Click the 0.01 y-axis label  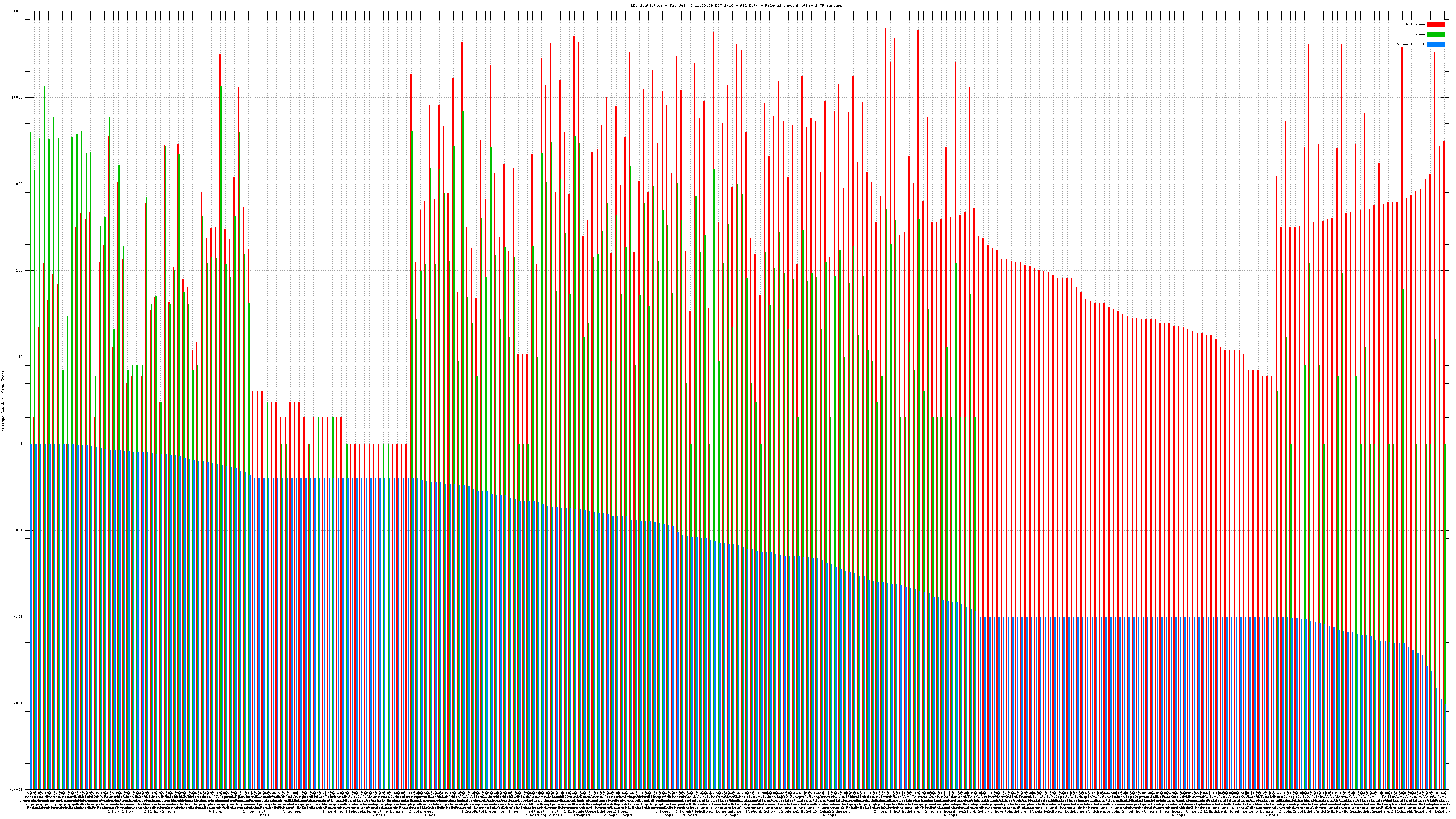point(18,617)
